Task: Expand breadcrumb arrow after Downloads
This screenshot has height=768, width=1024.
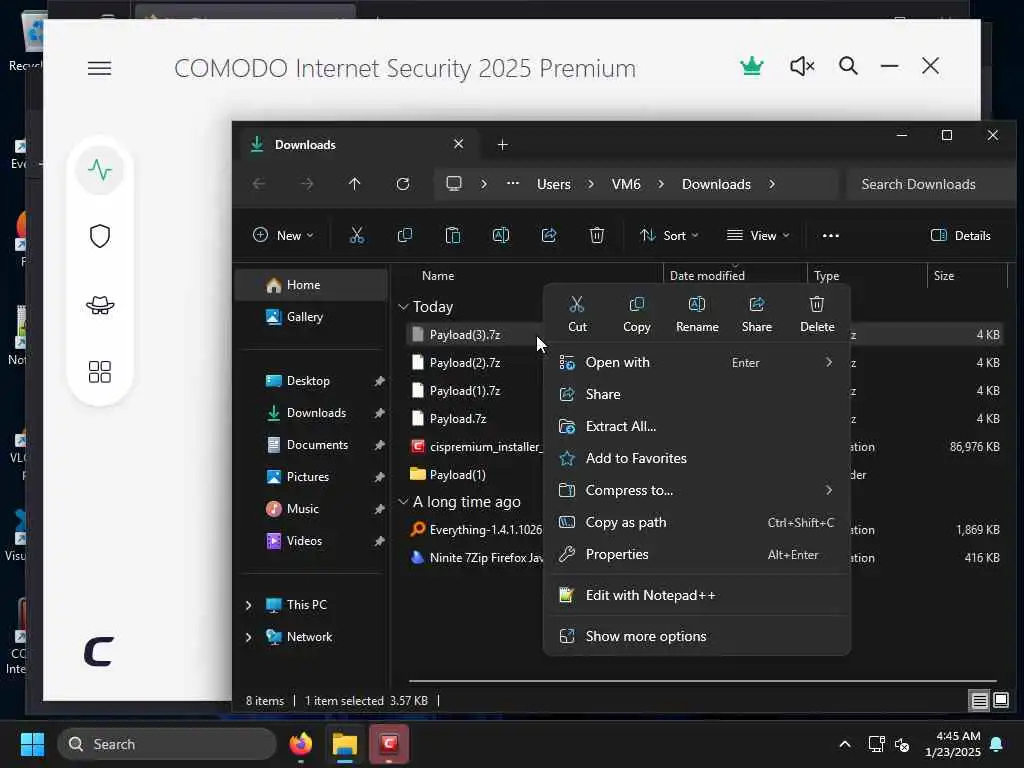Action: (772, 184)
